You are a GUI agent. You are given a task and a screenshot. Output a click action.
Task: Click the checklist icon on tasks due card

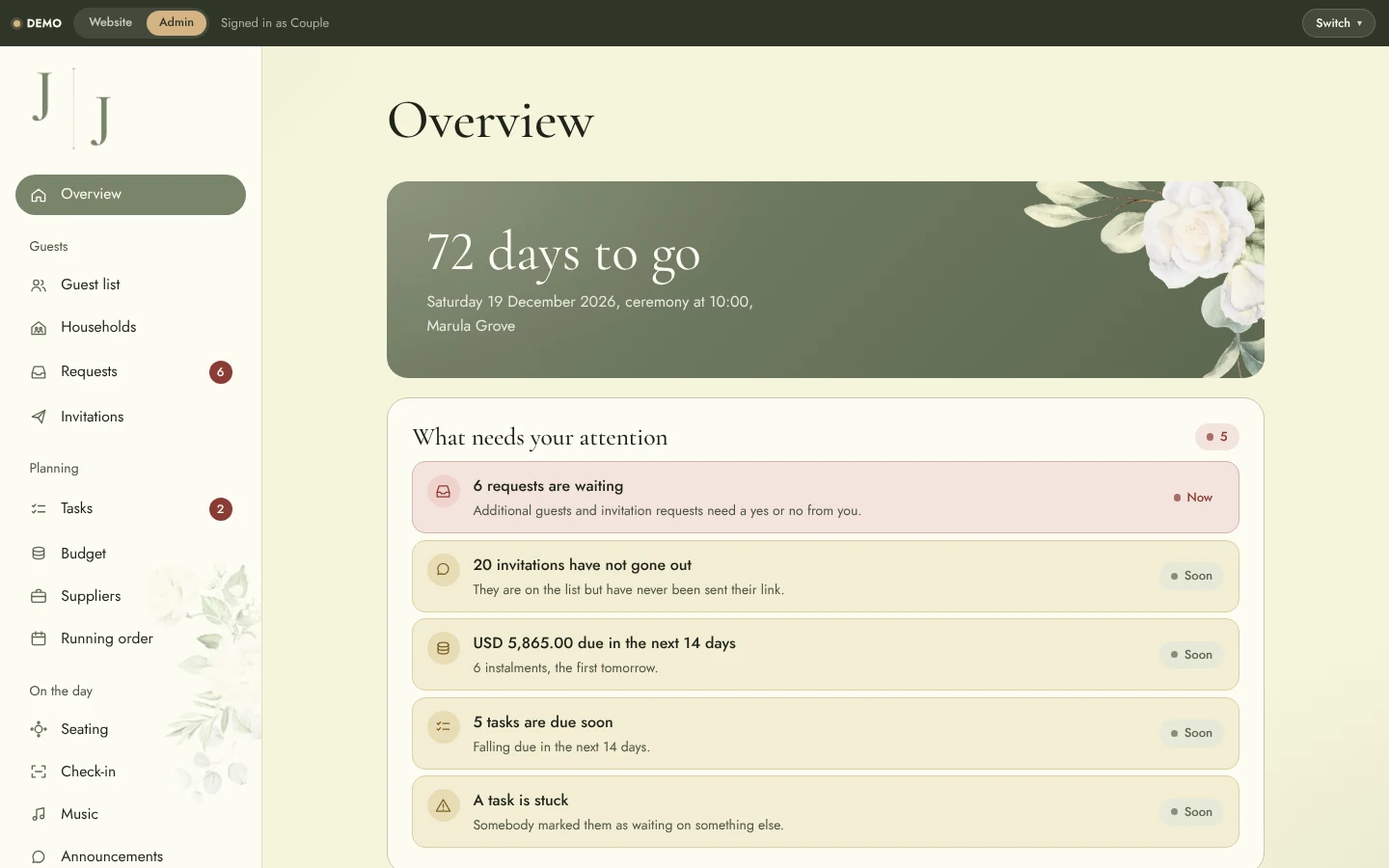tap(443, 727)
